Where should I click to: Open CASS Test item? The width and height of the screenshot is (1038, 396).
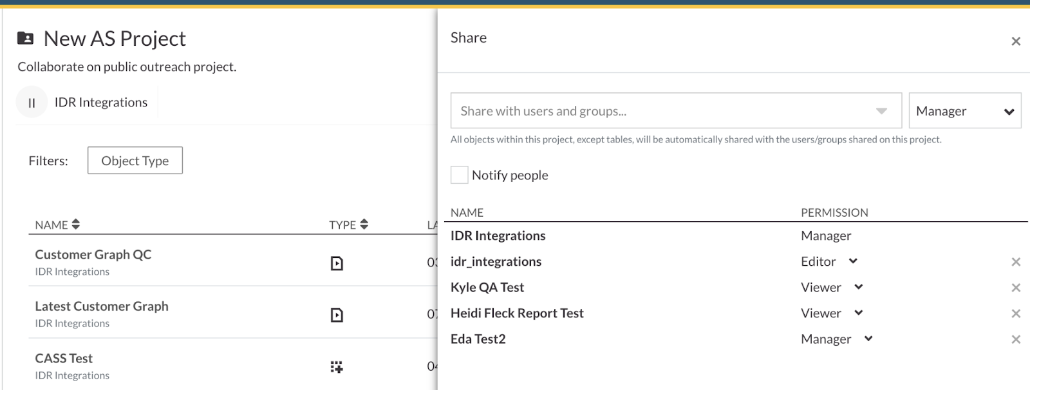[x=64, y=358]
